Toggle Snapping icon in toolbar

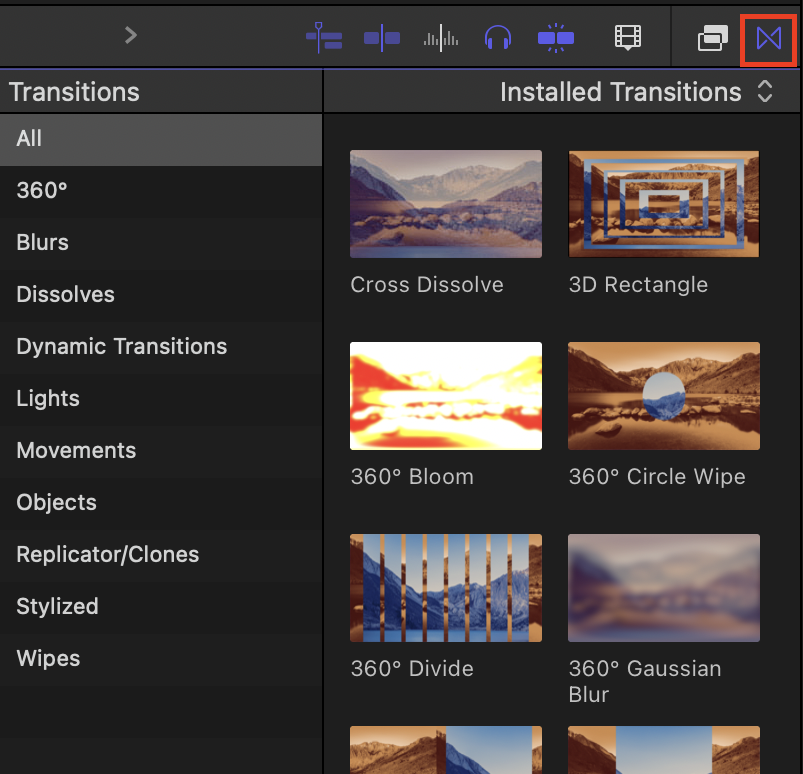556,38
